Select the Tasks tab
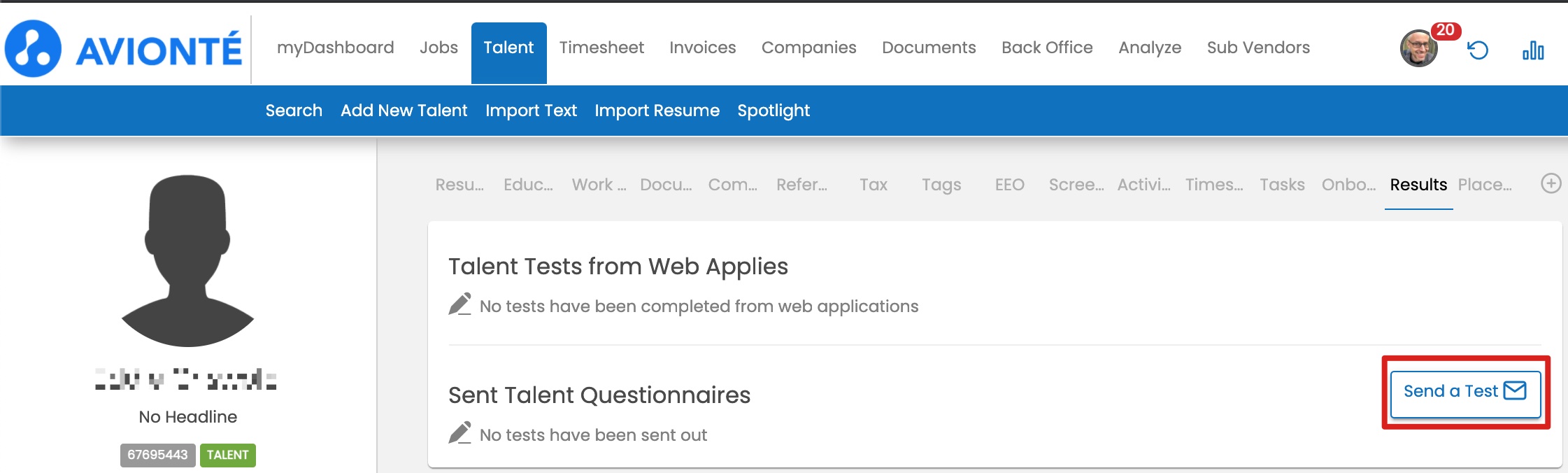This screenshot has width=1568, height=473. tap(1282, 185)
